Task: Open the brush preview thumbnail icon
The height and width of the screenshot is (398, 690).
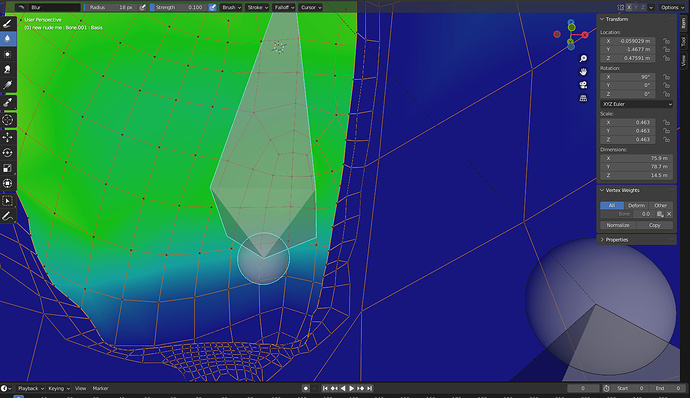Action: pyautogui.click(x=21, y=7)
